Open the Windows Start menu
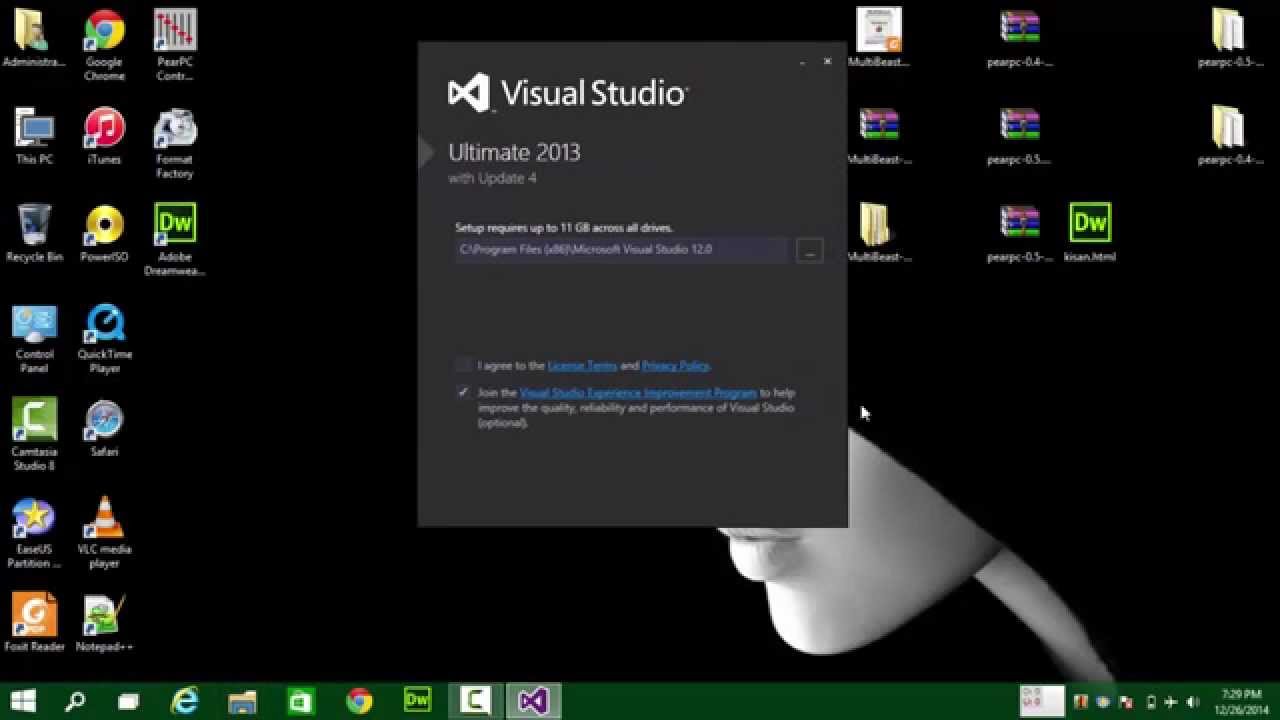The image size is (1280, 720). 22,701
